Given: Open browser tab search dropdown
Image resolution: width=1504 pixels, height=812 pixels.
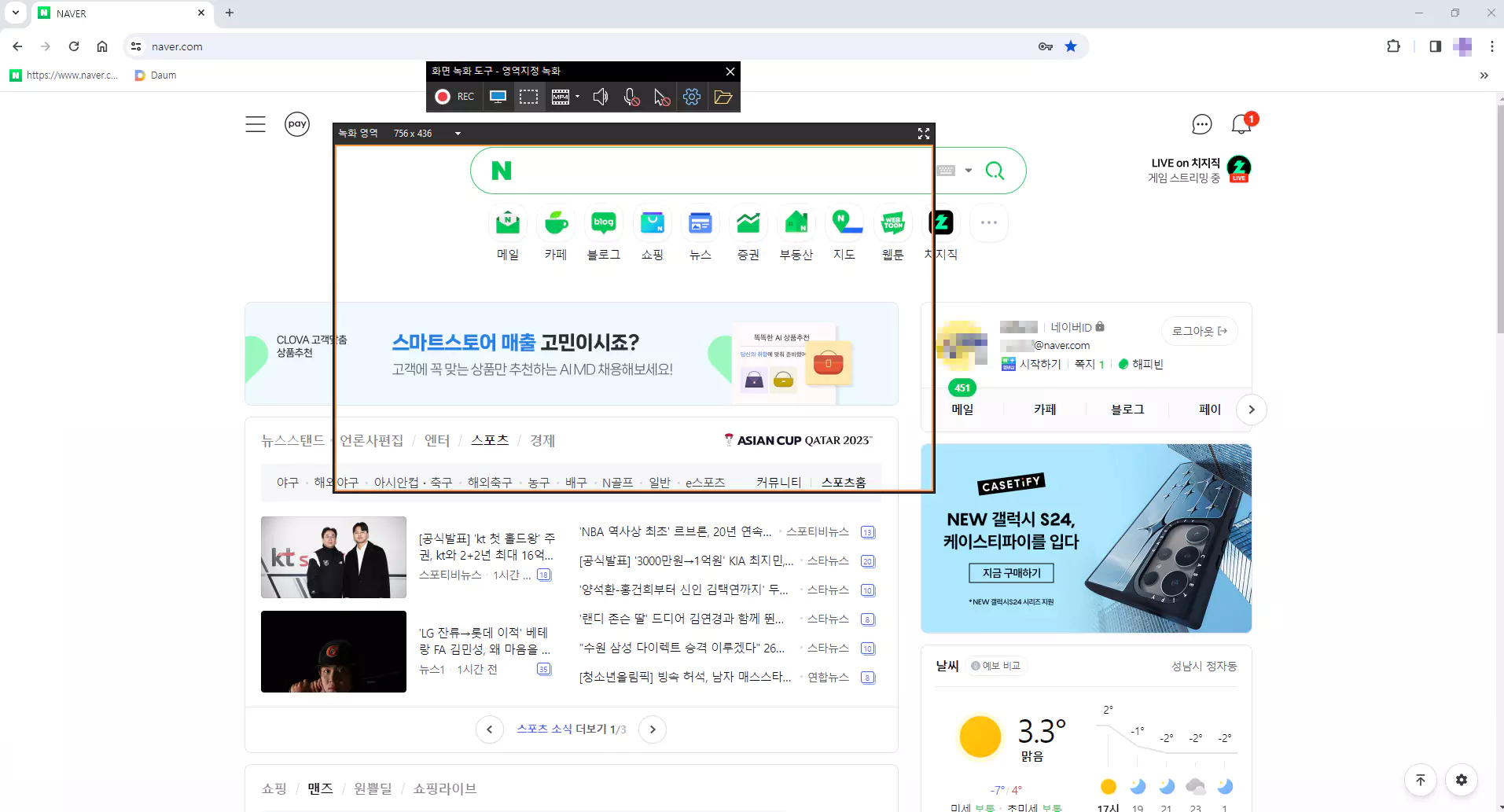Looking at the screenshot, I should (16, 13).
